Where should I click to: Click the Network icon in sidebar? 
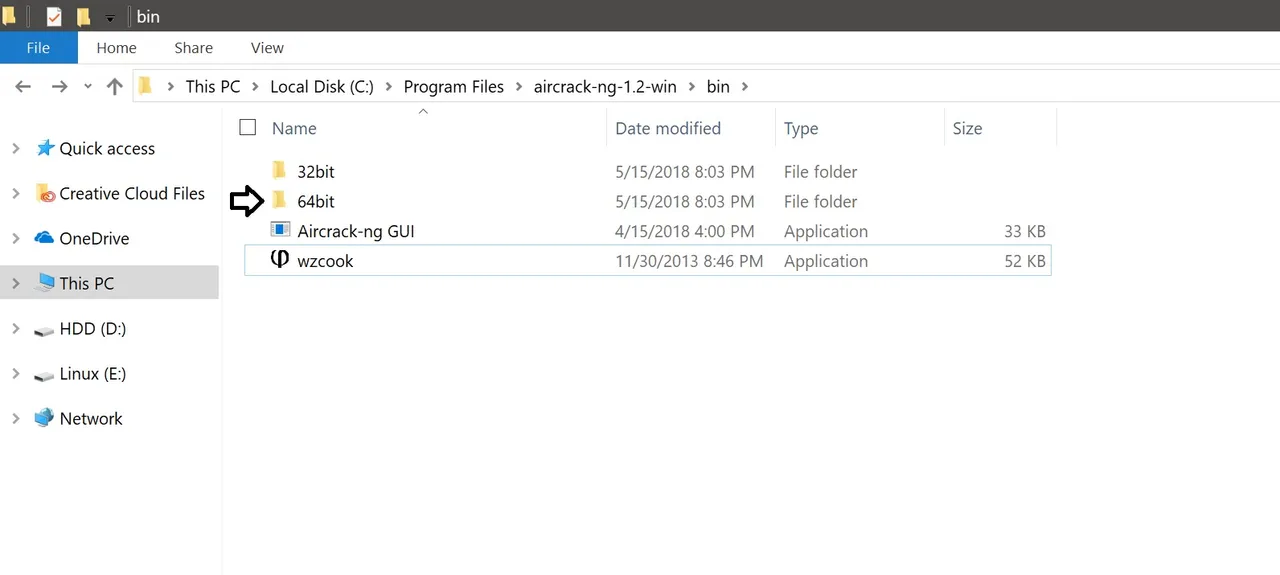click(44, 418)
